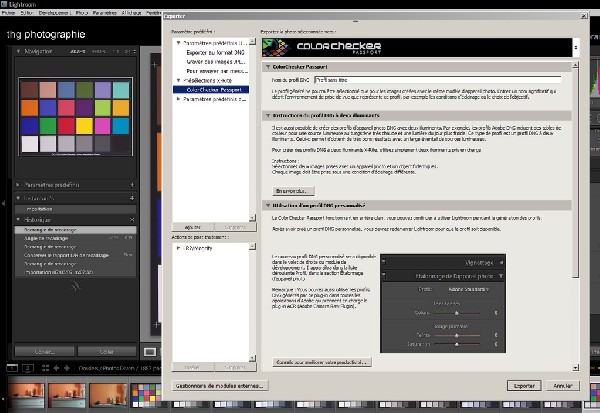Select the Importation history step at the bottom
Screen dimensions: 600x413
pyautogui.click(x=75, y=272)
